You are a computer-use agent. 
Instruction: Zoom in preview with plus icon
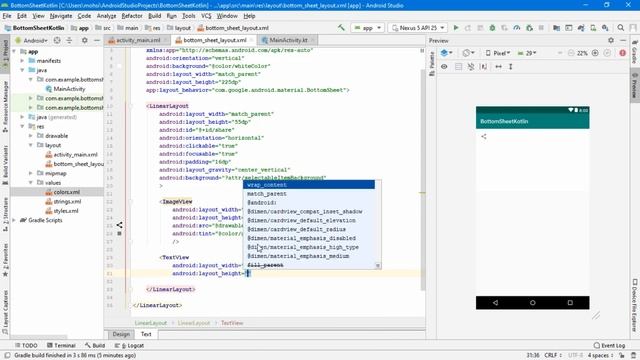tap(595, 53)
